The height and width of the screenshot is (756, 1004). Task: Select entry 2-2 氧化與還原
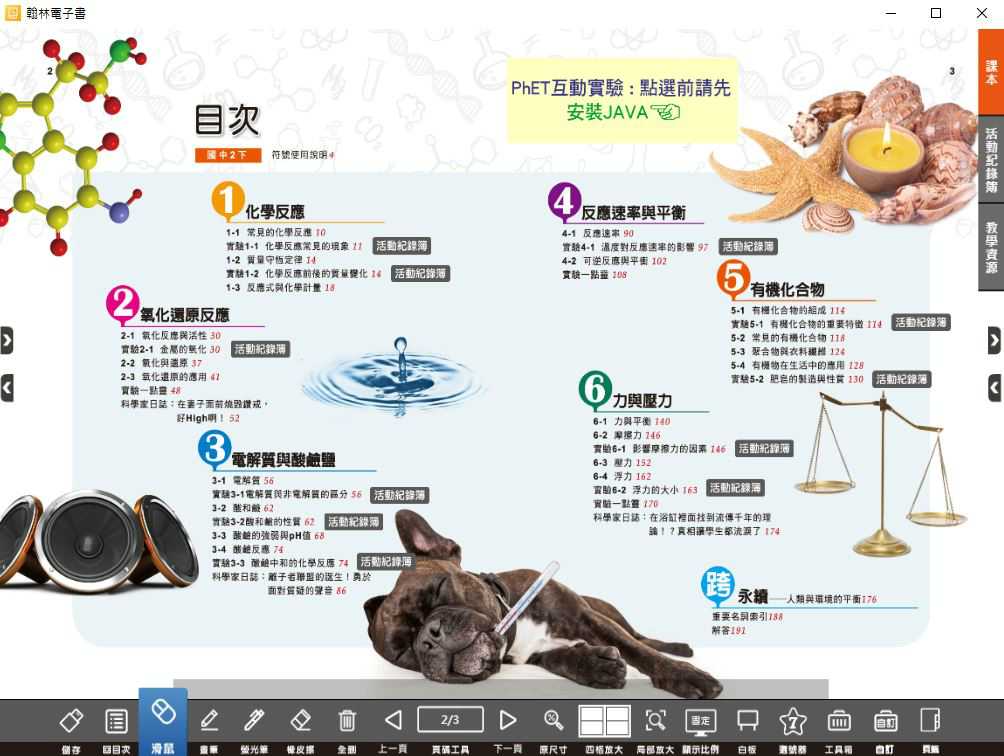click(x=161, y=363)
